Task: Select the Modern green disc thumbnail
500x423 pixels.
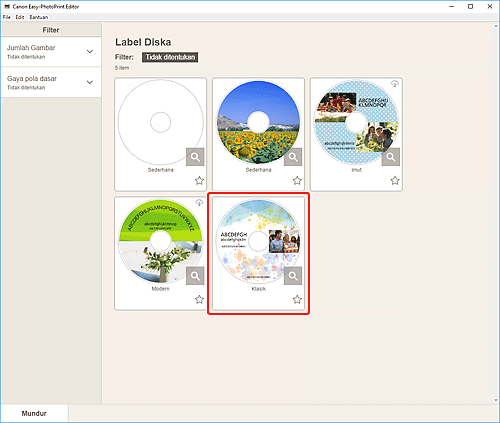Action: (x=161, y=241)
